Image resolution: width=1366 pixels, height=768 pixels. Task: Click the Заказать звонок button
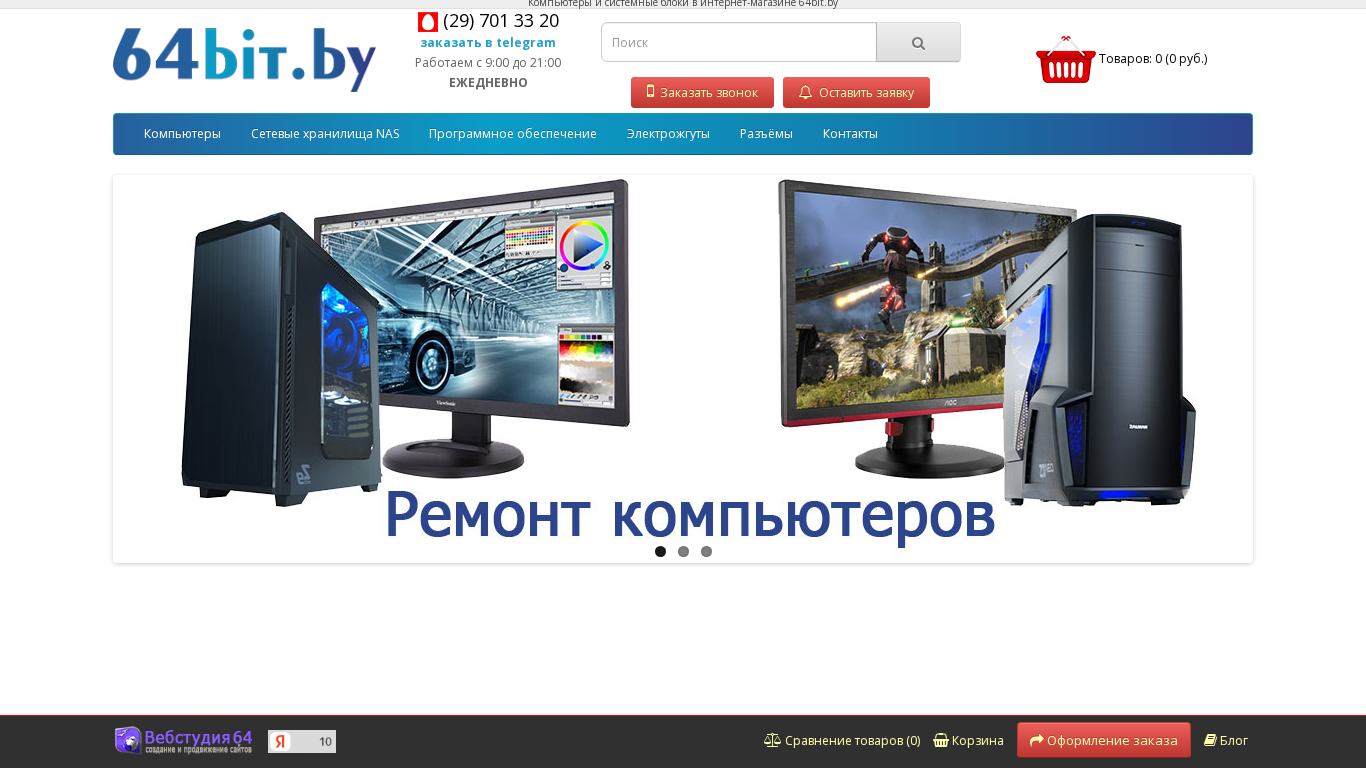pyautogui.click(x=702, y=92)
